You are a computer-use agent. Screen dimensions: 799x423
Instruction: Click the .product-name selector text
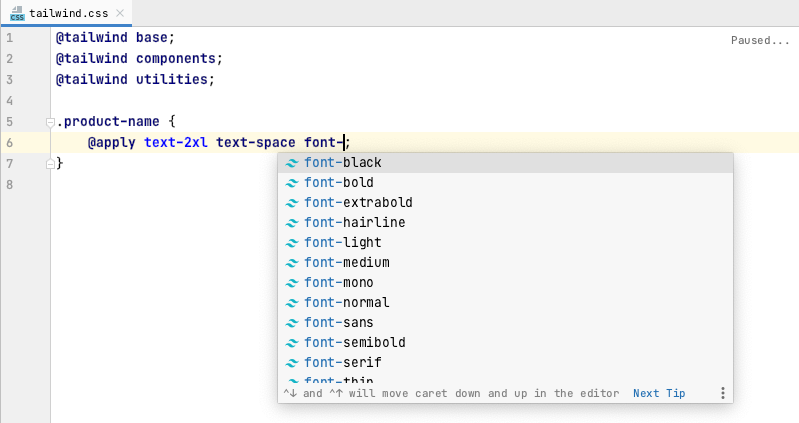pyautogui.click(x=108, y=122)
